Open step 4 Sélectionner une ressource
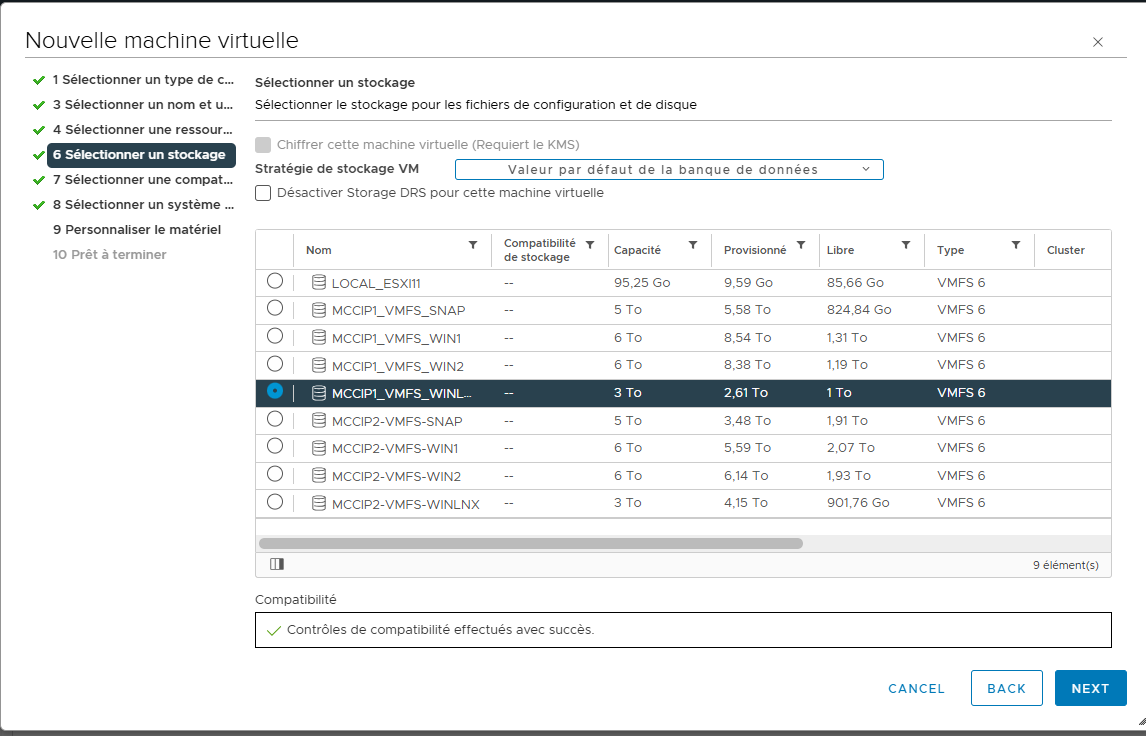 click(143, 130)
